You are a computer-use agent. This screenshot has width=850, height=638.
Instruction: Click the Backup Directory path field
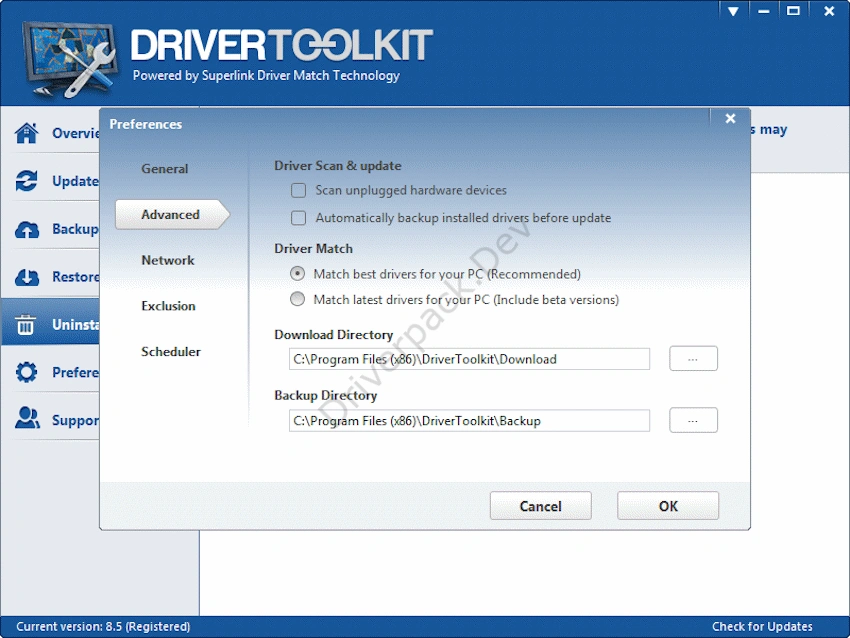(469, 421)
